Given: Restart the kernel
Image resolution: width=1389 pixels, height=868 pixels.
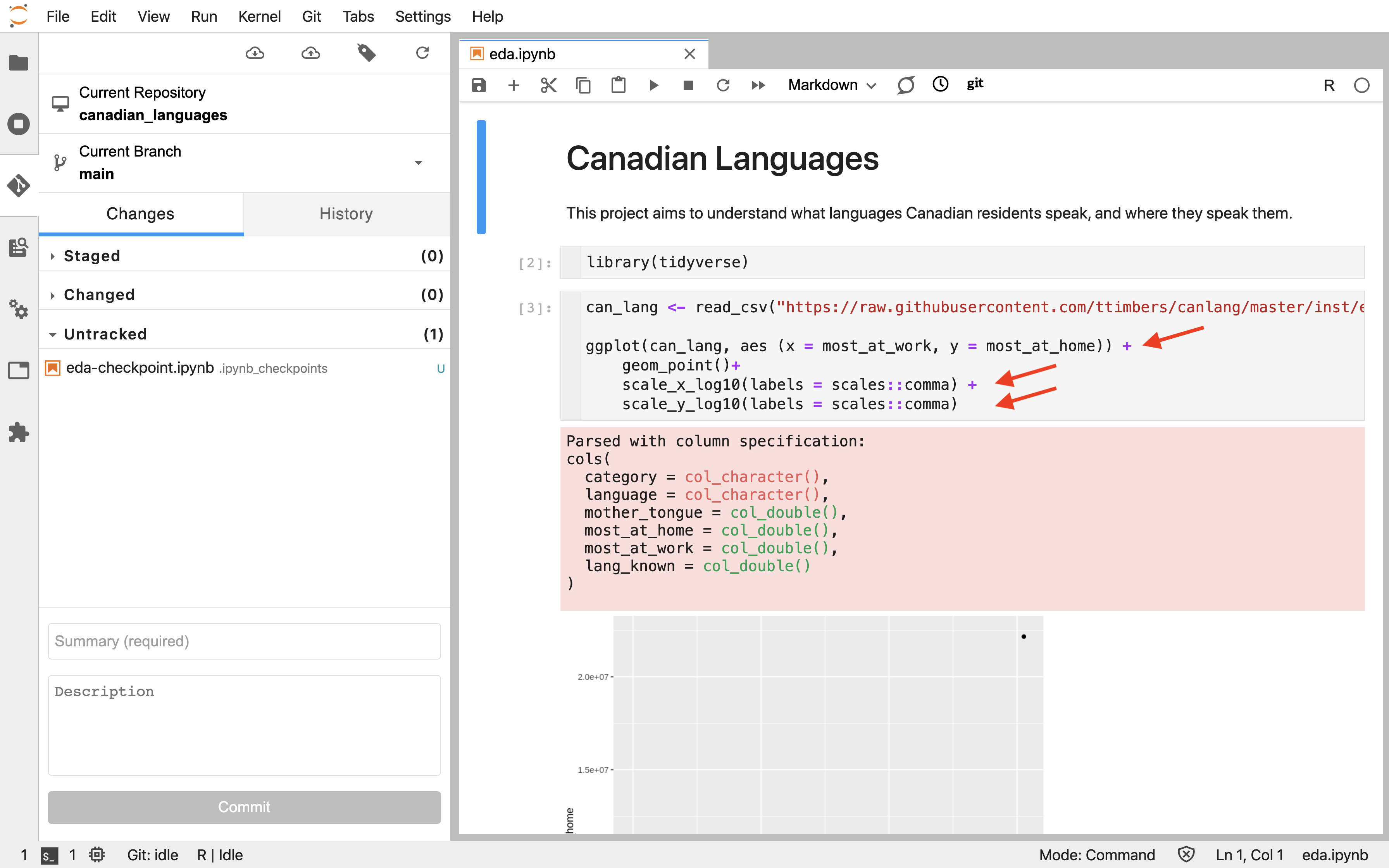Looking at the screenshot, I should point(723,86).
